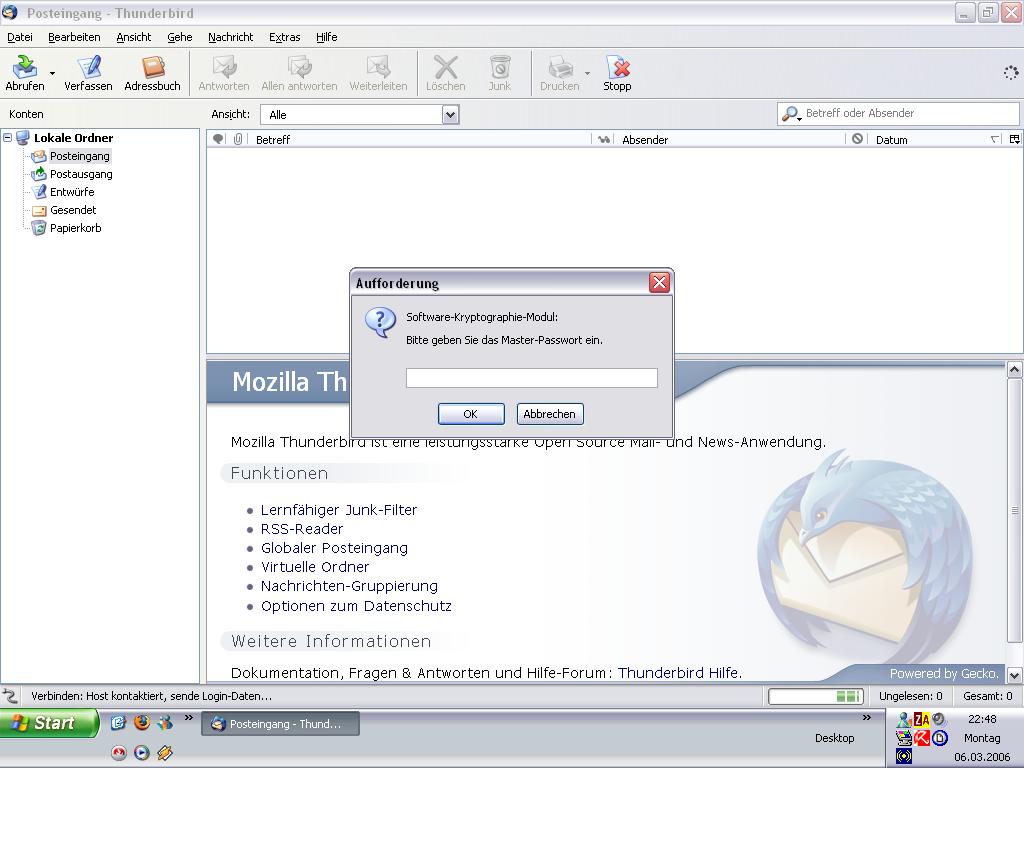This screenshot has height=849, width=1024.
Task: Select the Entwürfe folder
Action: [72, 192]
